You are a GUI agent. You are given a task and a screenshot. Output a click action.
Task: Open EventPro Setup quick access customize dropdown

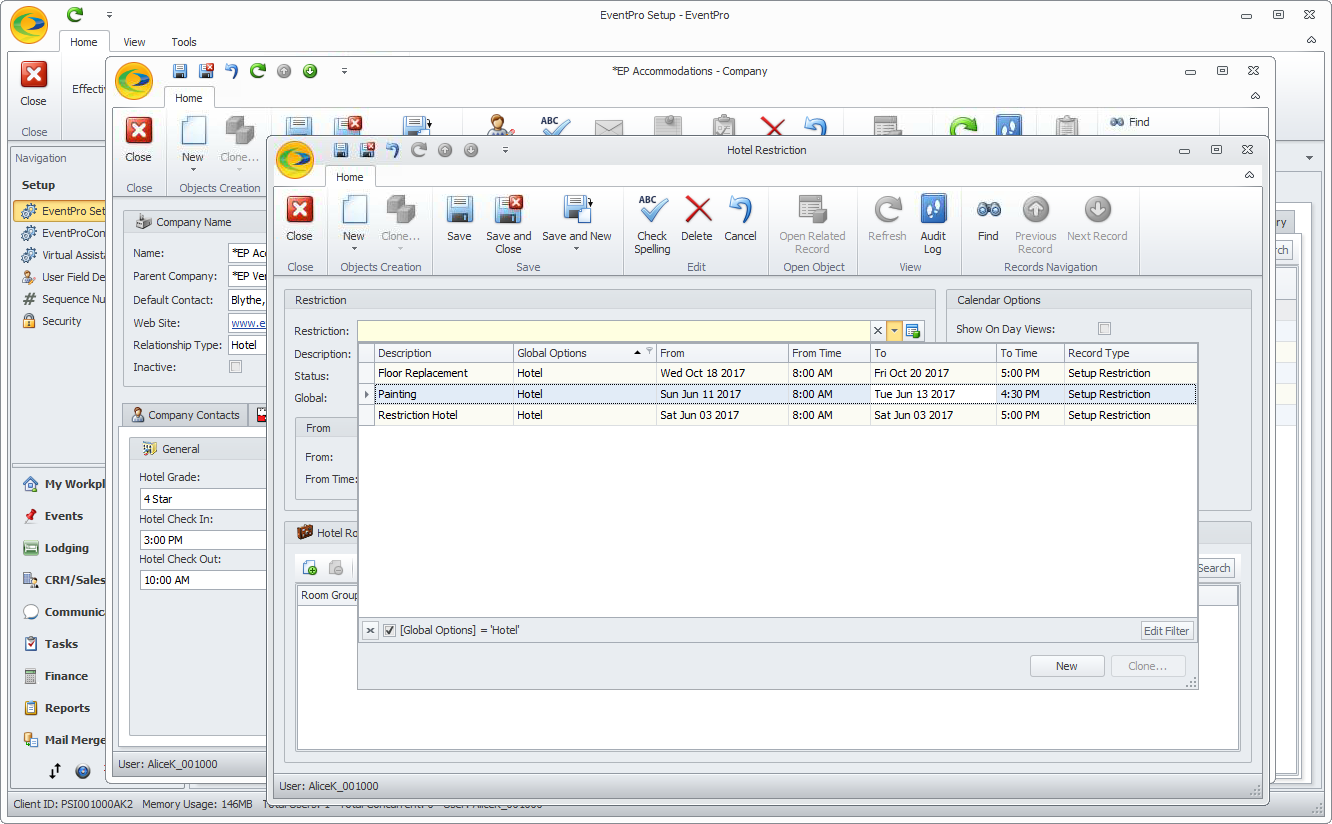click(x=109, y=14)
